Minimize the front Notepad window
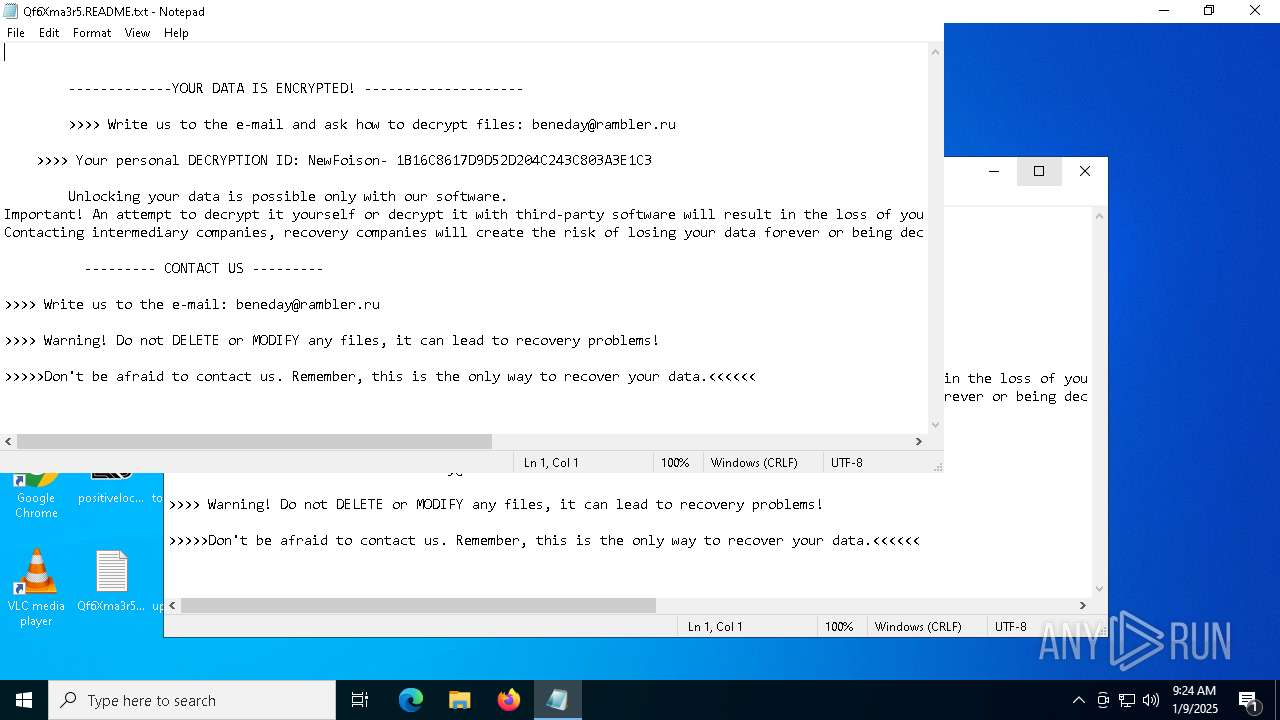Viewport: 1280px width, 720px height. tap(1163, 11)
